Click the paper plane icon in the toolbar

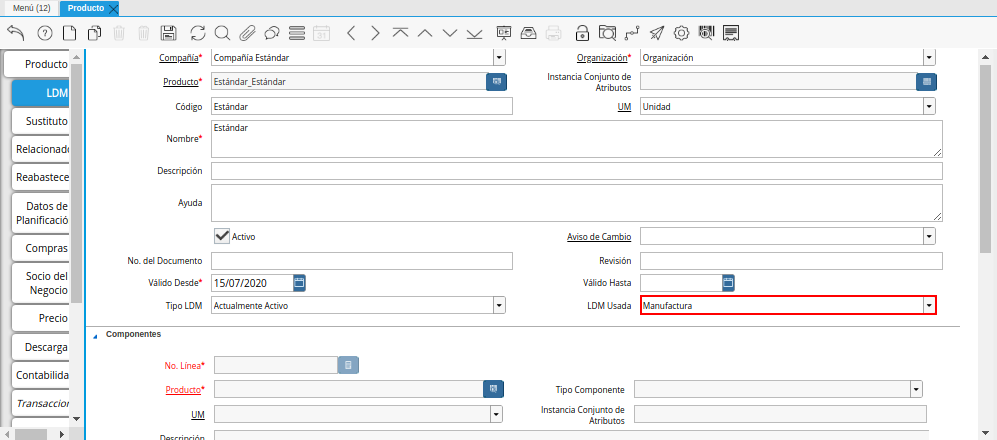pos(656,33)
